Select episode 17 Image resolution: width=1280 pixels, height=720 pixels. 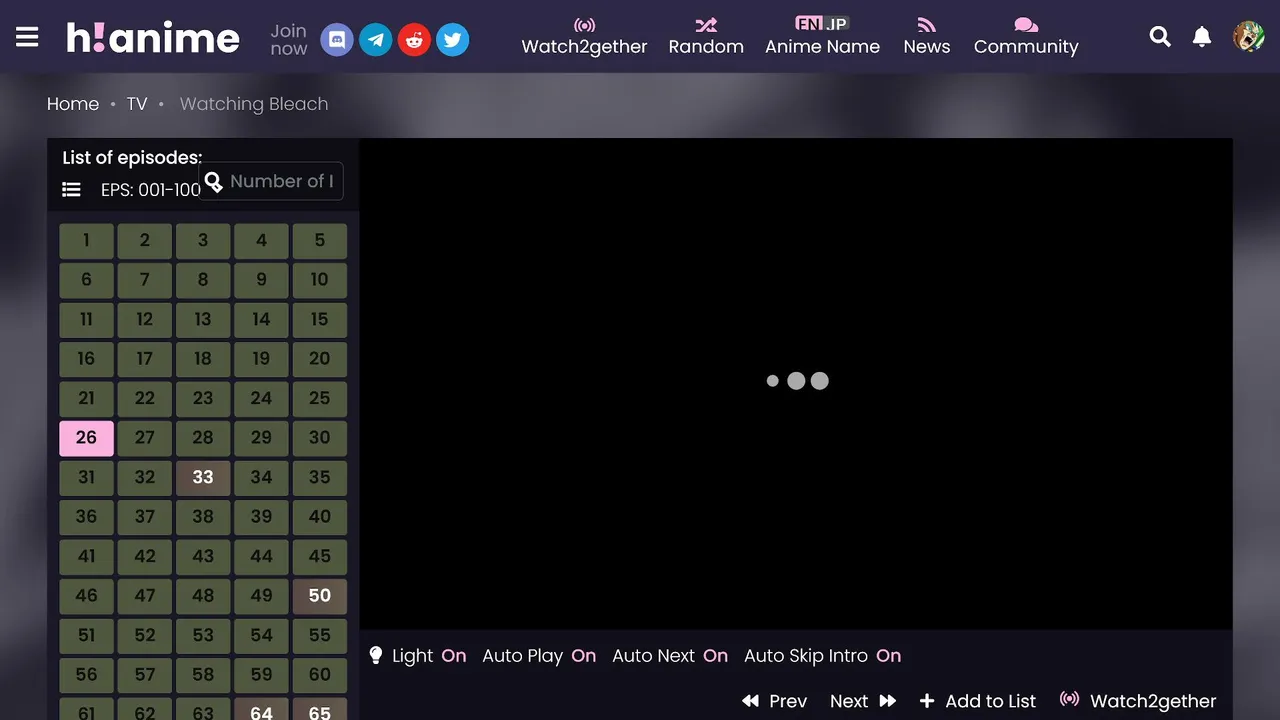pyautogui.click(x=145, y=359)
